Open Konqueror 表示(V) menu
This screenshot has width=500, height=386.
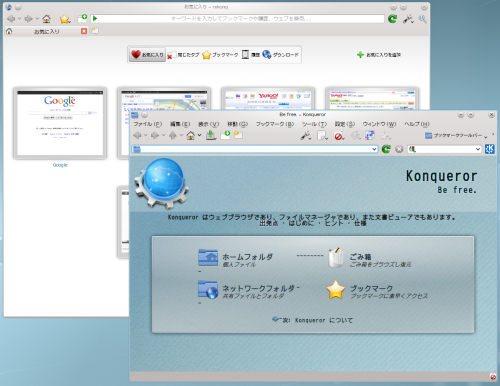pyautogui.click(x=209, y=124)
